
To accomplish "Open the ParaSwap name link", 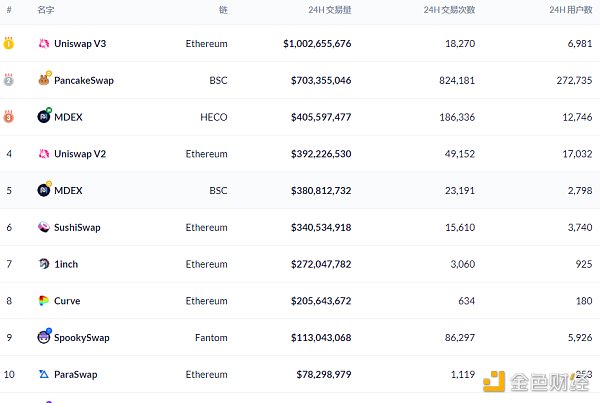I will tap(76, 374).
